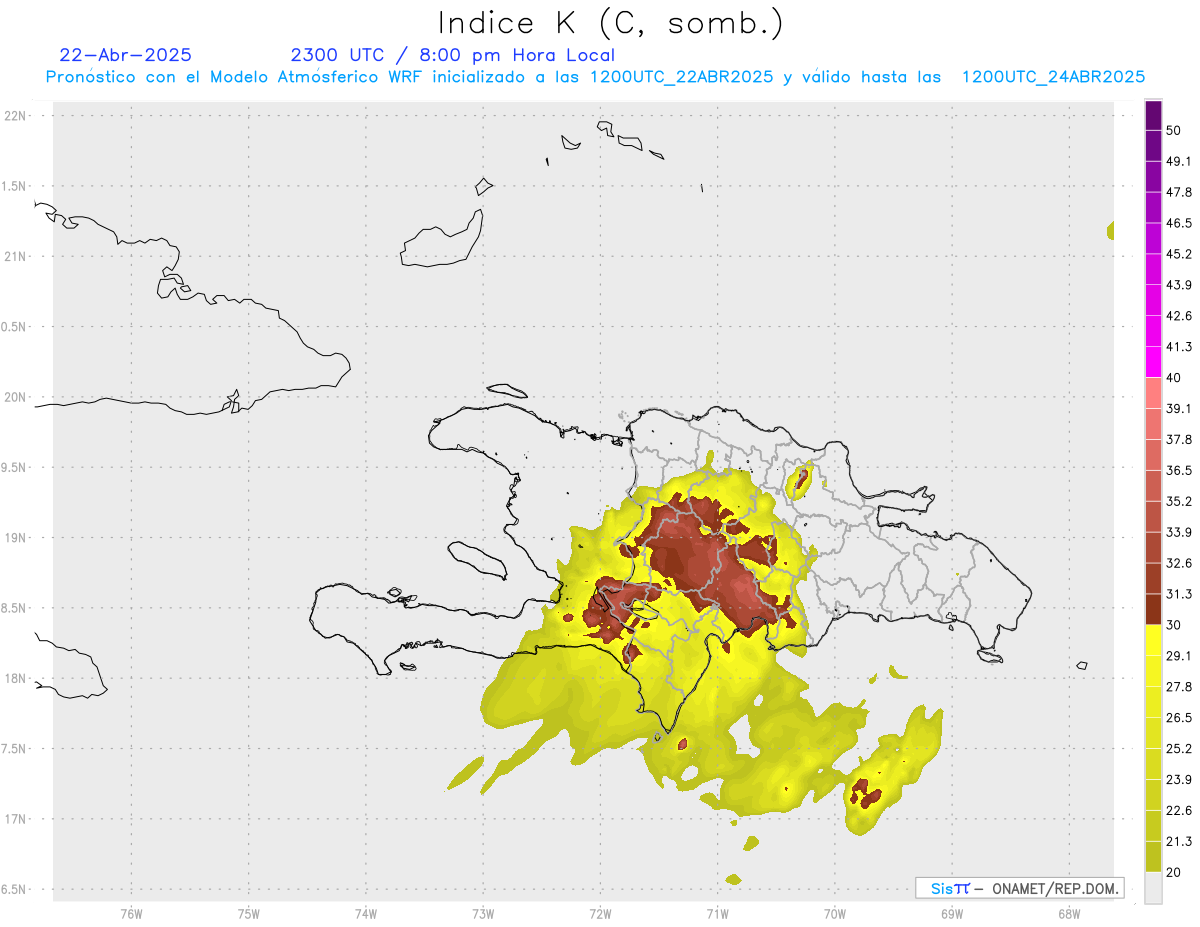Image resolution: width=1200 pixels, height=927 pixels.
Task: Click the 'Modelo Atmósferico WRF' text
Action: pyautogui.click(x=300, y=77)
